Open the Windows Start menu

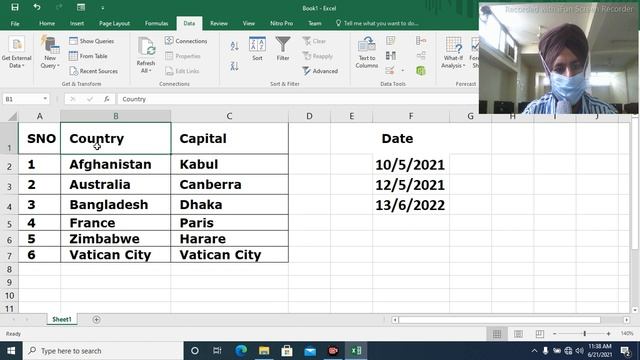(x=11, y=351)
